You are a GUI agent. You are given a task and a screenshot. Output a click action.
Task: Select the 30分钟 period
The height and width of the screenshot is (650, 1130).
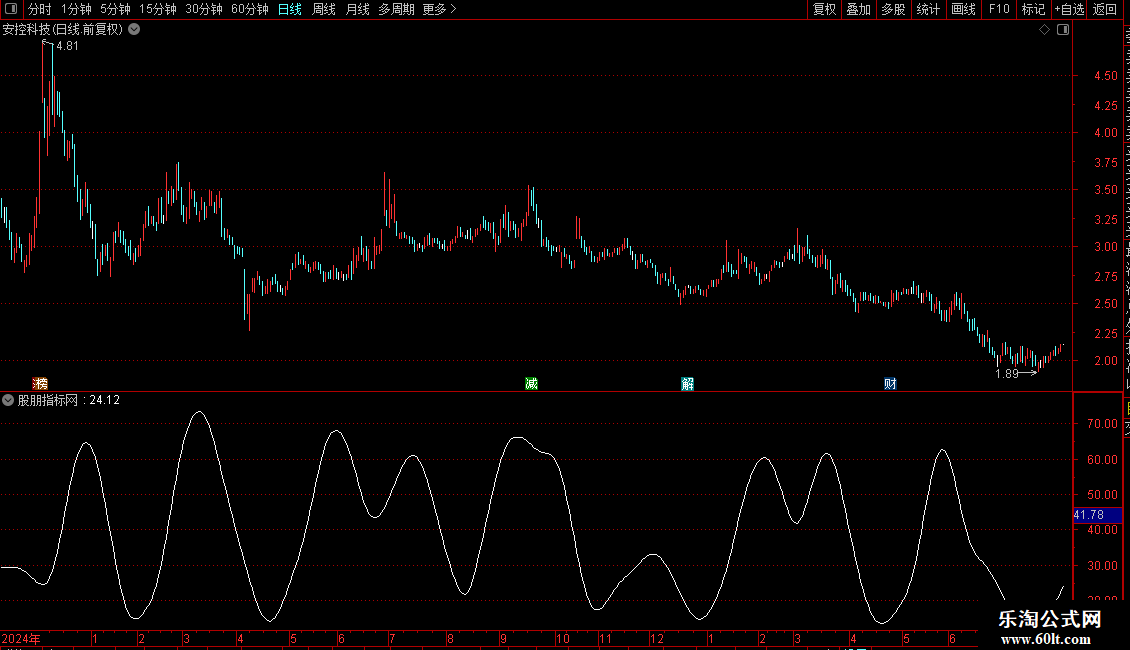(204, 9)
